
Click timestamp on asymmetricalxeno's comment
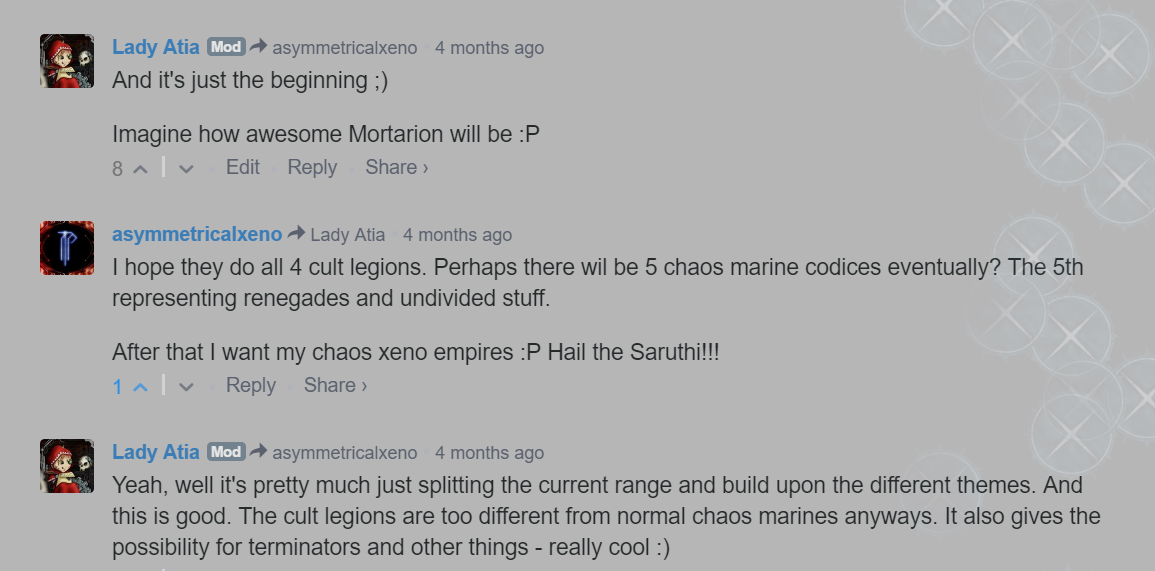click(x=457, y=235)
